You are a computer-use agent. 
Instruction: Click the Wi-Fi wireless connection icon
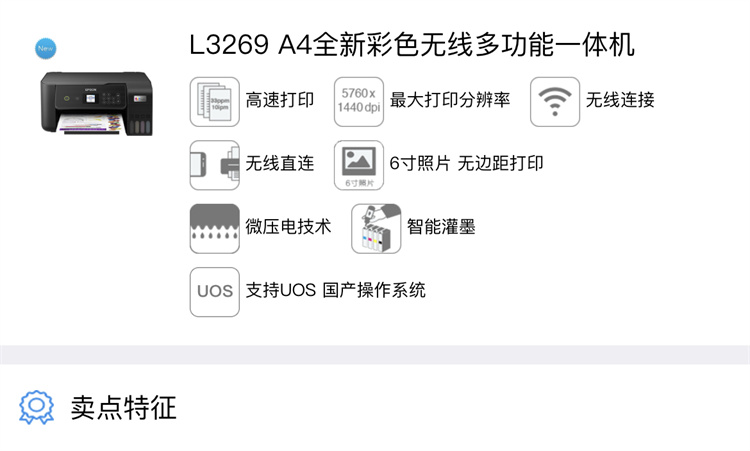pos(555,102)
